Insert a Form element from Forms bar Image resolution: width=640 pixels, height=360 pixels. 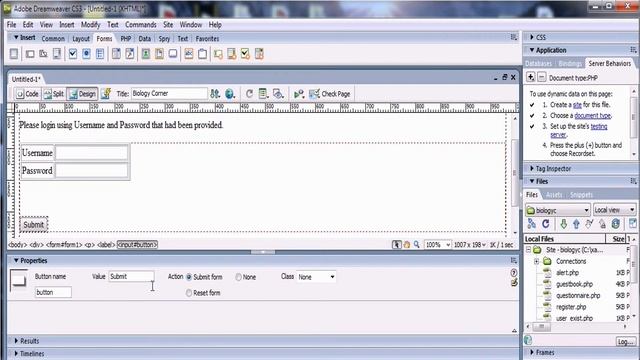14,54
